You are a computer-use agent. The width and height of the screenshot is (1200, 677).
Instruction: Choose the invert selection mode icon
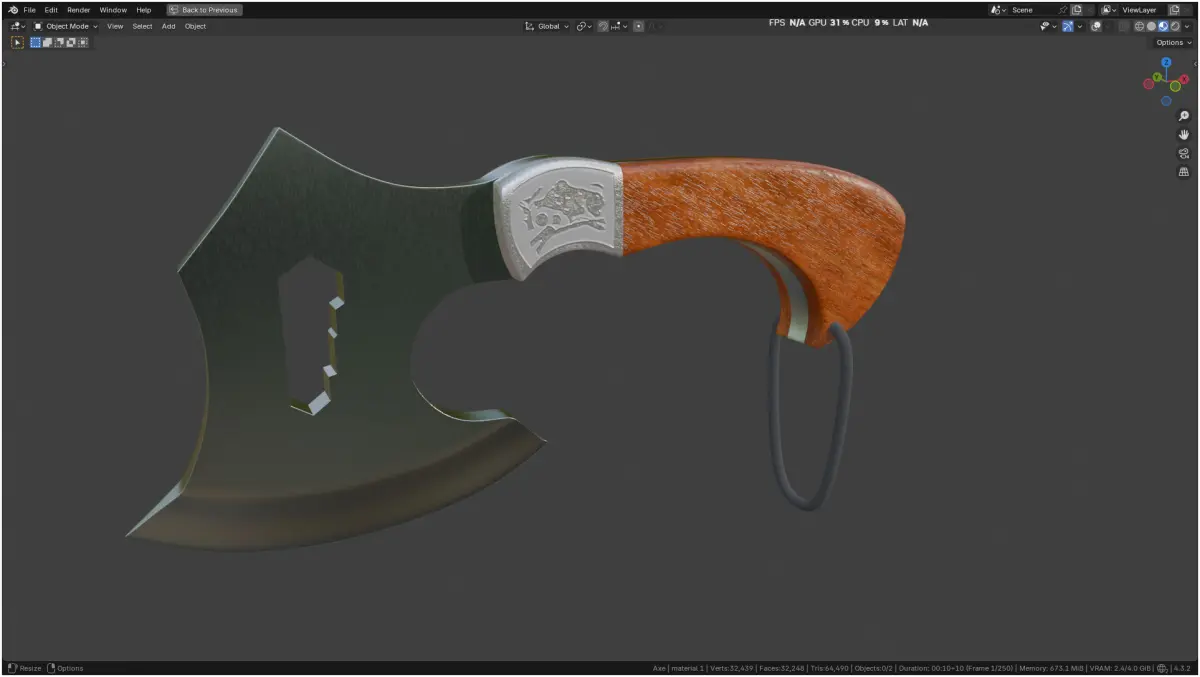[72, 42]
